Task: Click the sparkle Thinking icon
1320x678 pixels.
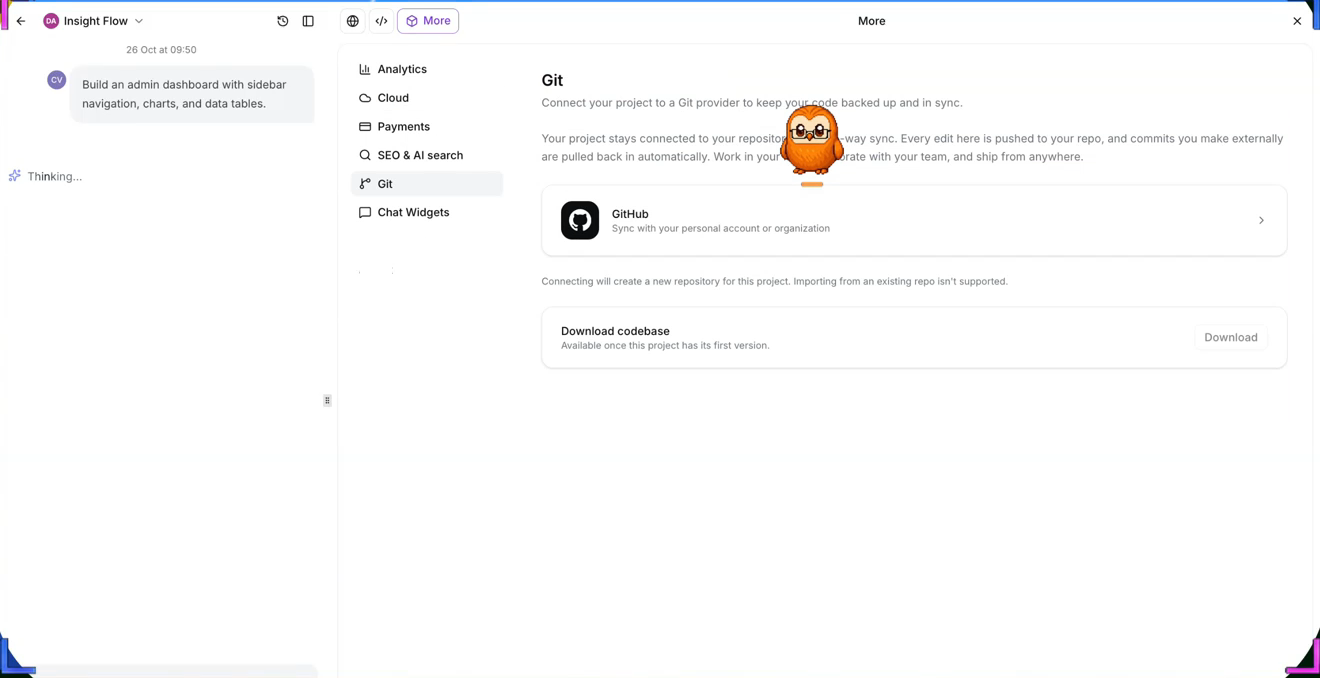Action: (x=15, y=176)
